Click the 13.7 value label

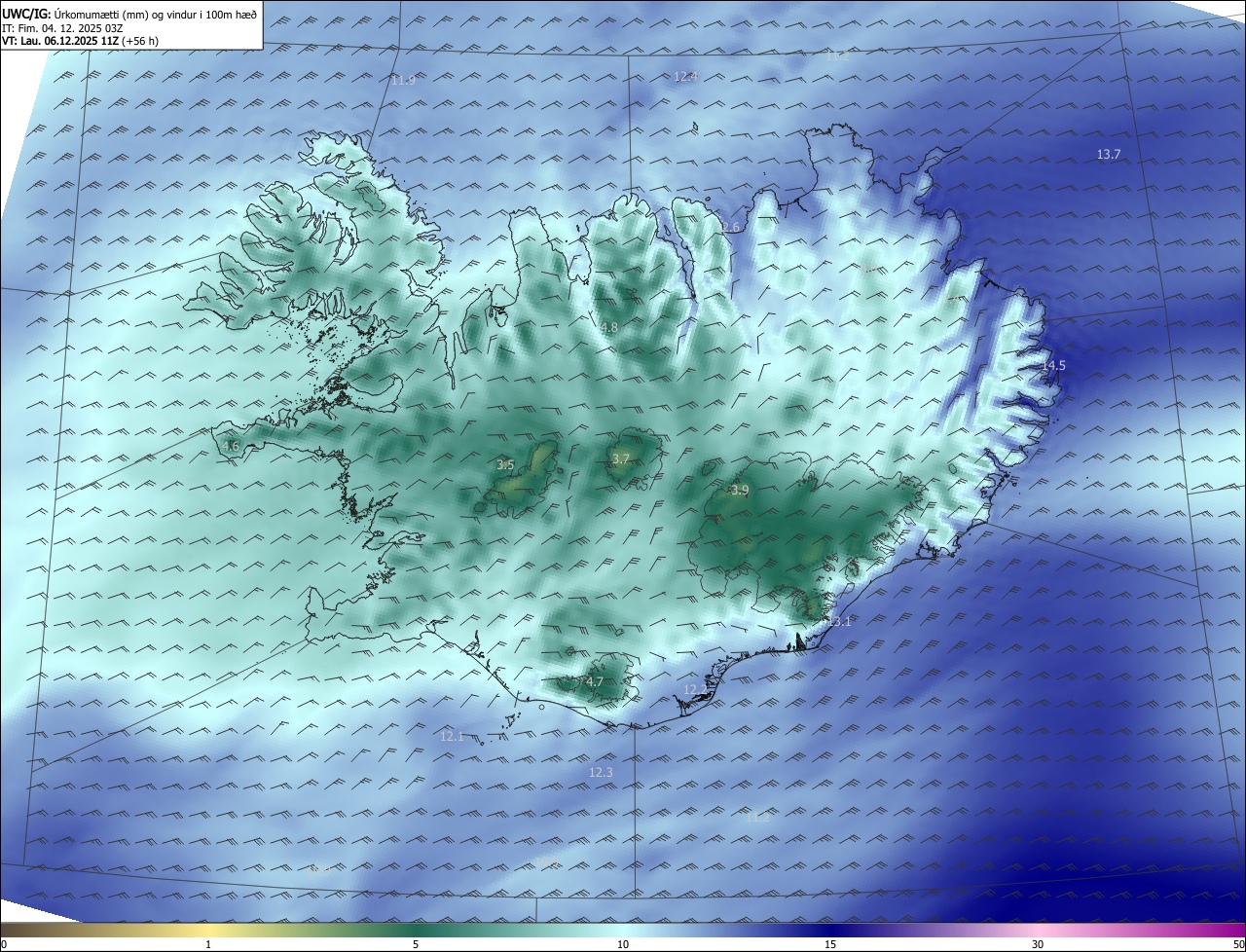click(1109, 155)
